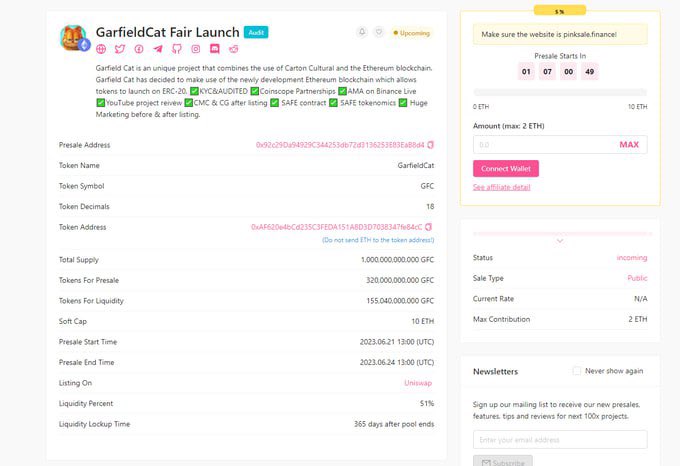Click the GarfieldCat Fair Launch title

click(x=167, y=32)
